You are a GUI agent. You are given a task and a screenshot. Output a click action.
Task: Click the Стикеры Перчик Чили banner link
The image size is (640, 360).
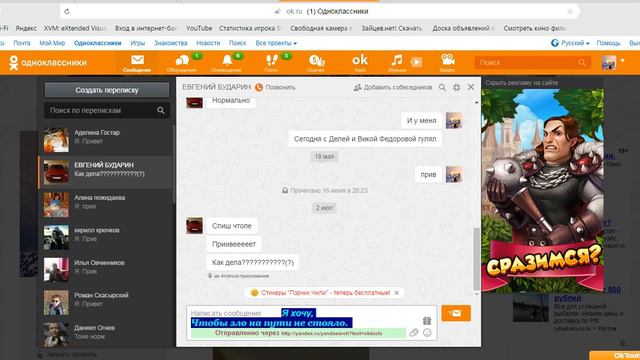[x=325, y=293]
